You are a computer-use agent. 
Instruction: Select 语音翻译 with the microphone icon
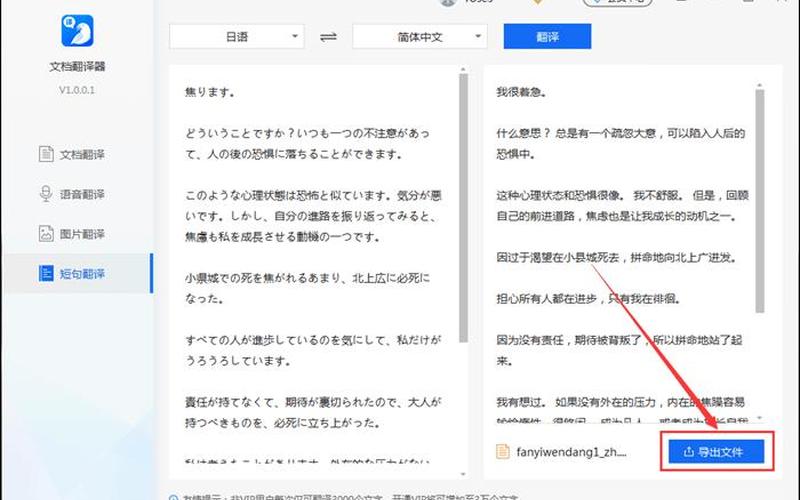(72, 194)
